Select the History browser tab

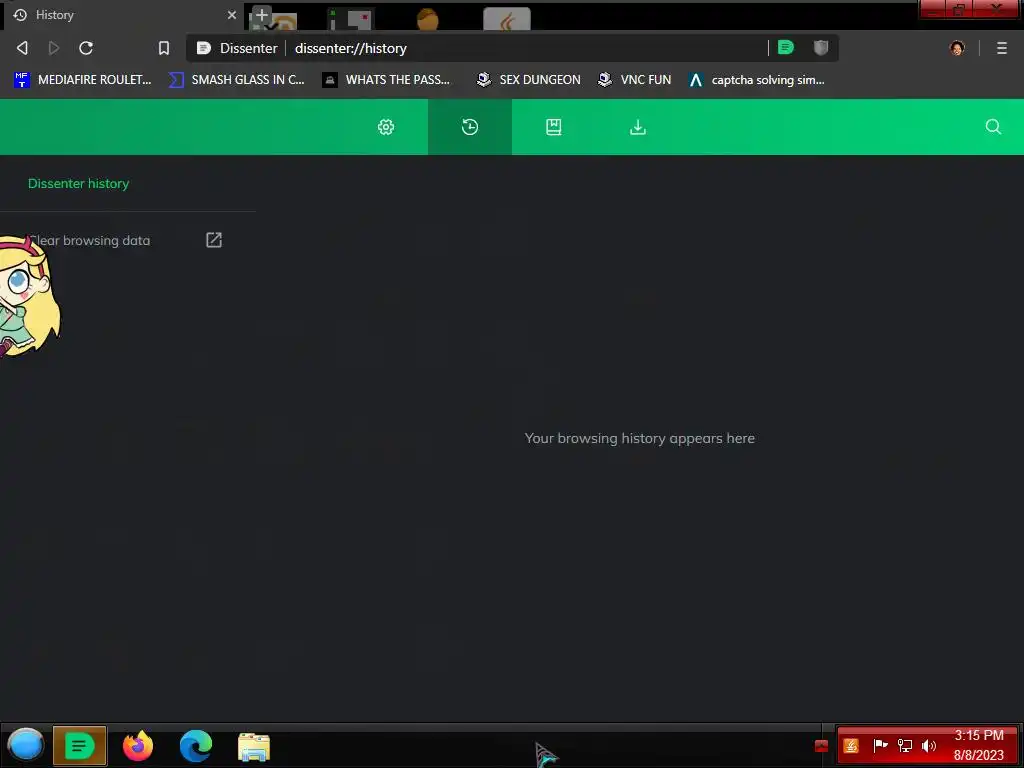pos(124,15)
